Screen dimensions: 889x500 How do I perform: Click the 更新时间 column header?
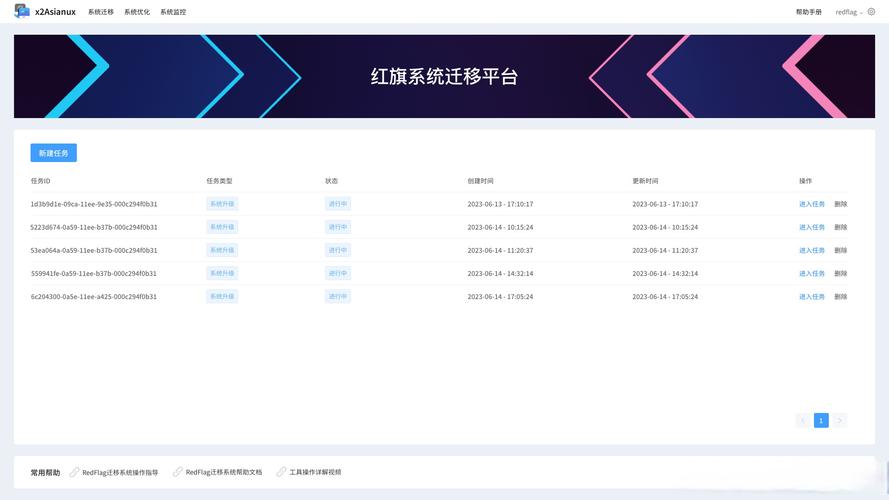645,181
